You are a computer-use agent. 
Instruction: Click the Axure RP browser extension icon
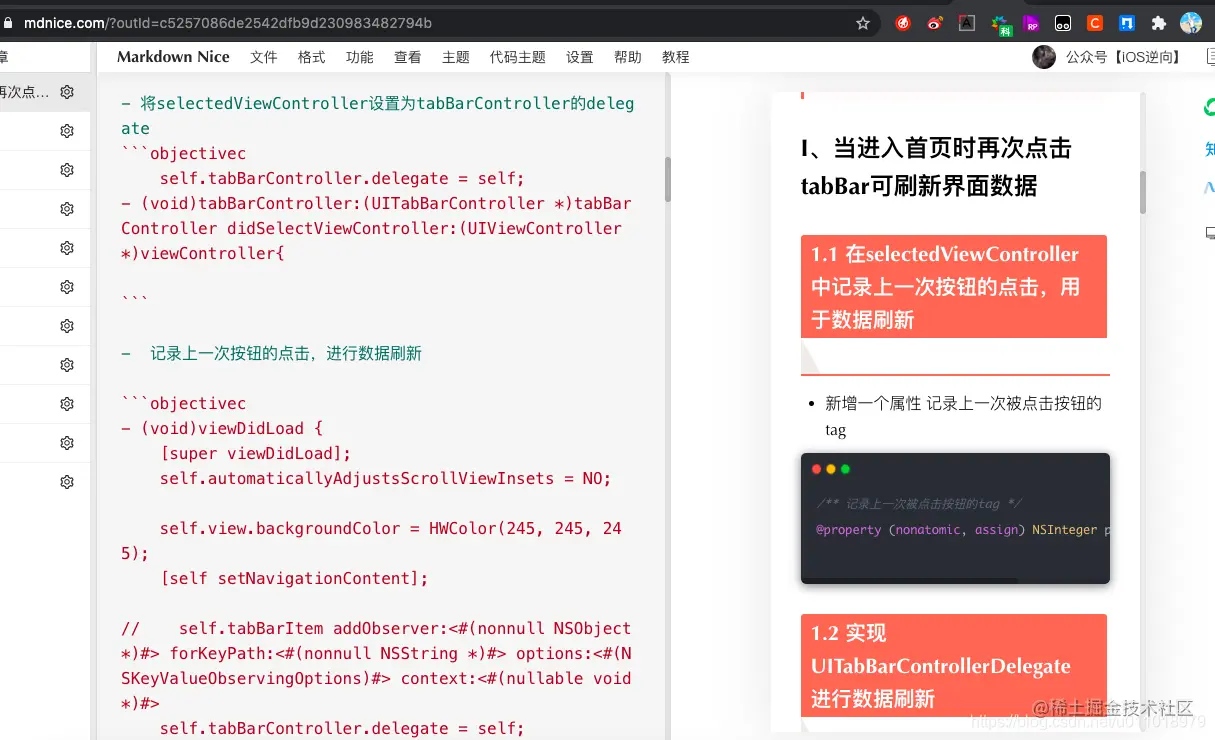click(x=1030, y=22)
